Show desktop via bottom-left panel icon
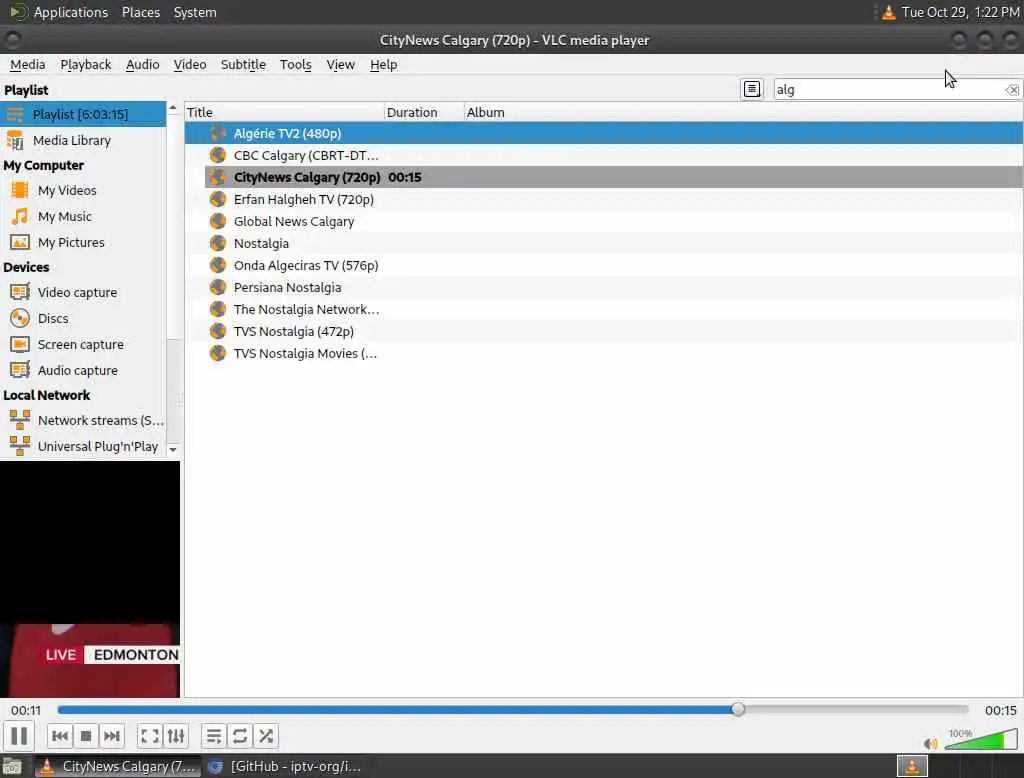Viewport: 1024px width, 778px height. tap(12, 766)
